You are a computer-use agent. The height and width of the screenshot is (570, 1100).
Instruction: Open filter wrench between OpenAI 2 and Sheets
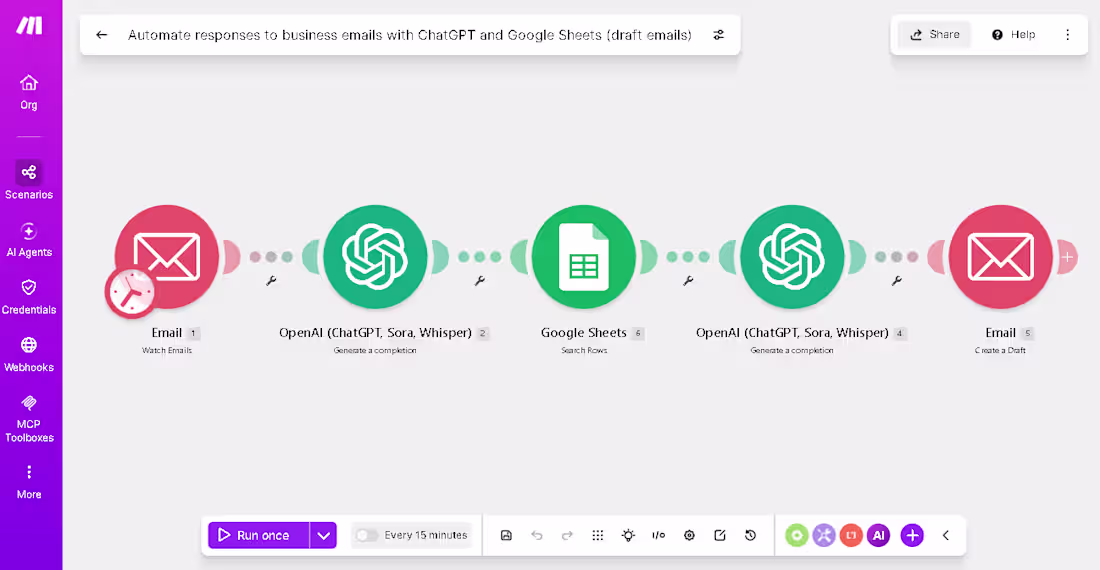480,280
